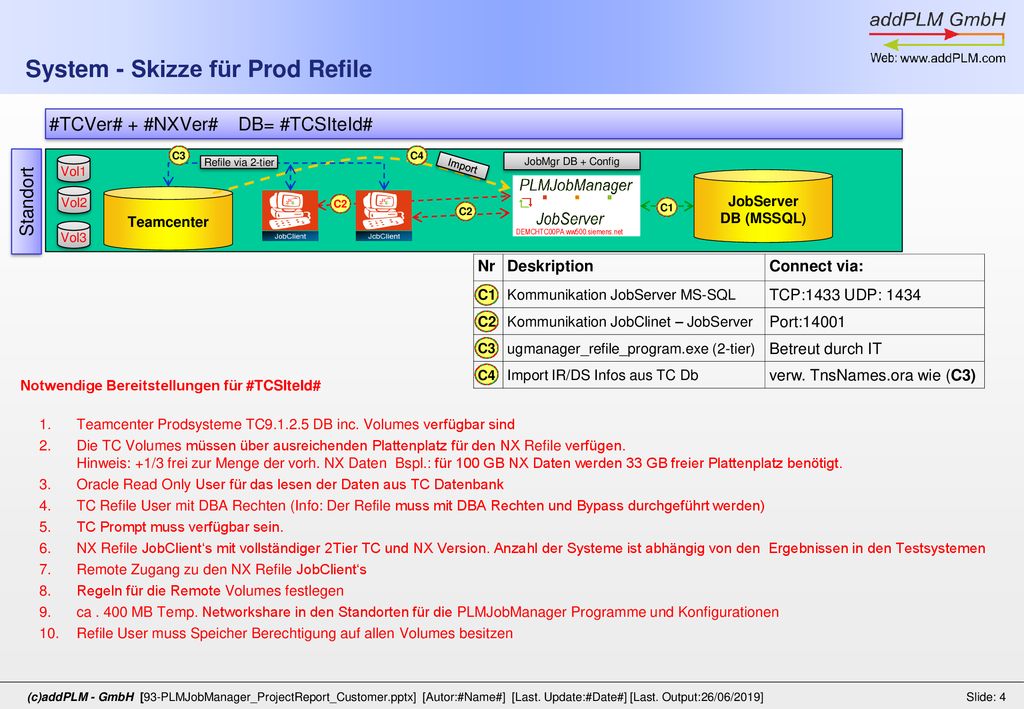Click list item 'TC Prompt muss verfügbar sein.'
Screen dimensions: 1024x709
[180, 527]
